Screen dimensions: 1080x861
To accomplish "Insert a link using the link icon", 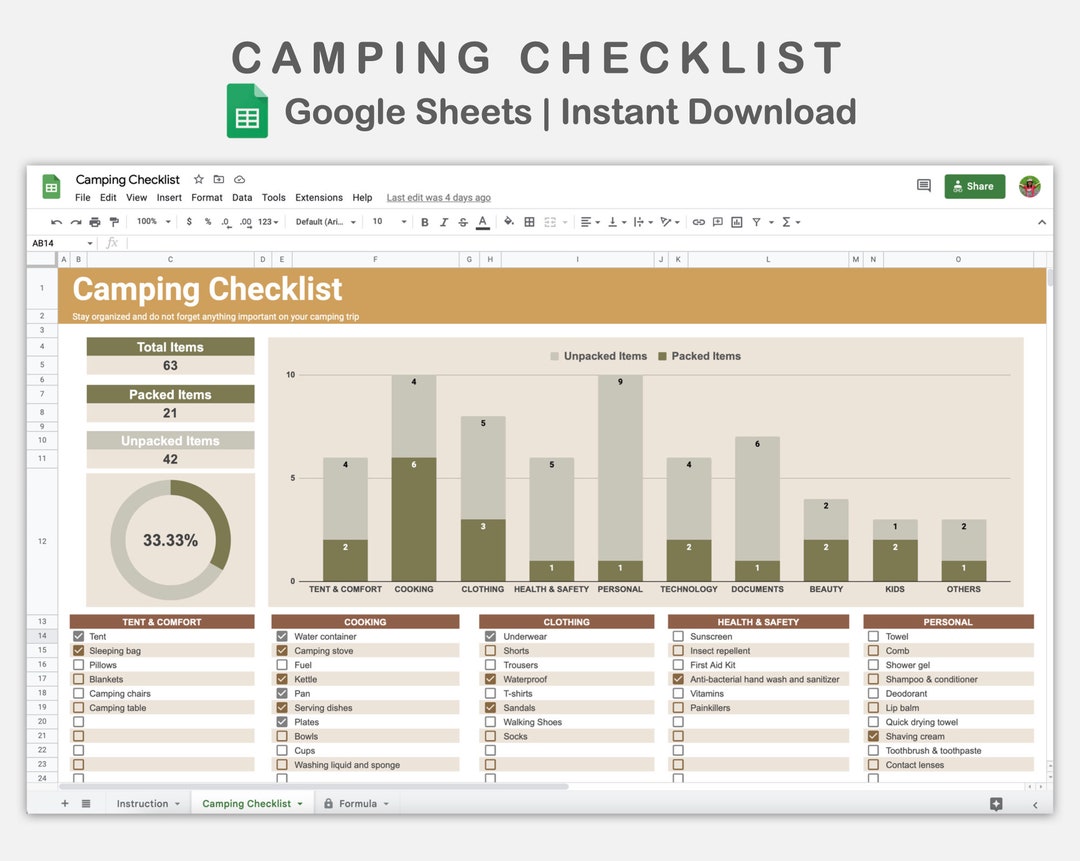I will click(x=700, y=222).
